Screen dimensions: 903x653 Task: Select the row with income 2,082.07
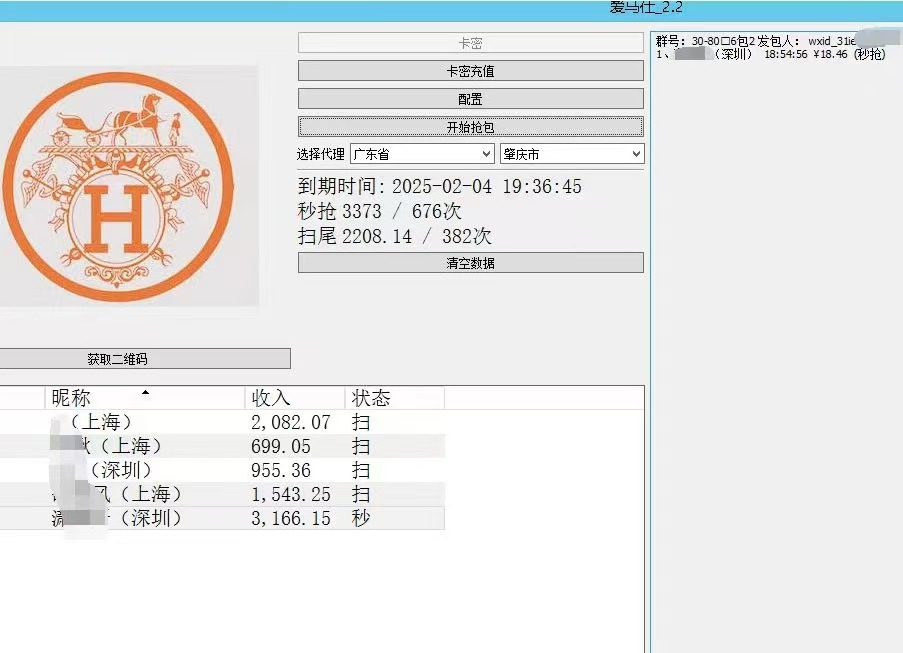[290, 422]
